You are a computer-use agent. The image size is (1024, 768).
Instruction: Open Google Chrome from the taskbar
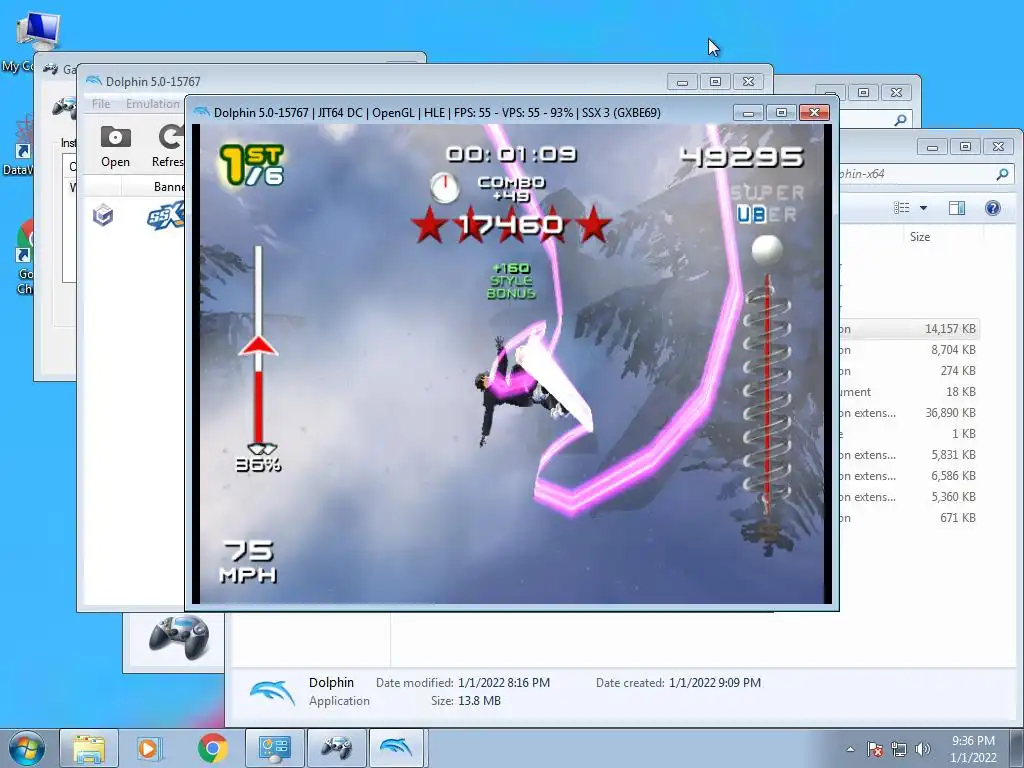pyautogui.click(x=212, y=748)
